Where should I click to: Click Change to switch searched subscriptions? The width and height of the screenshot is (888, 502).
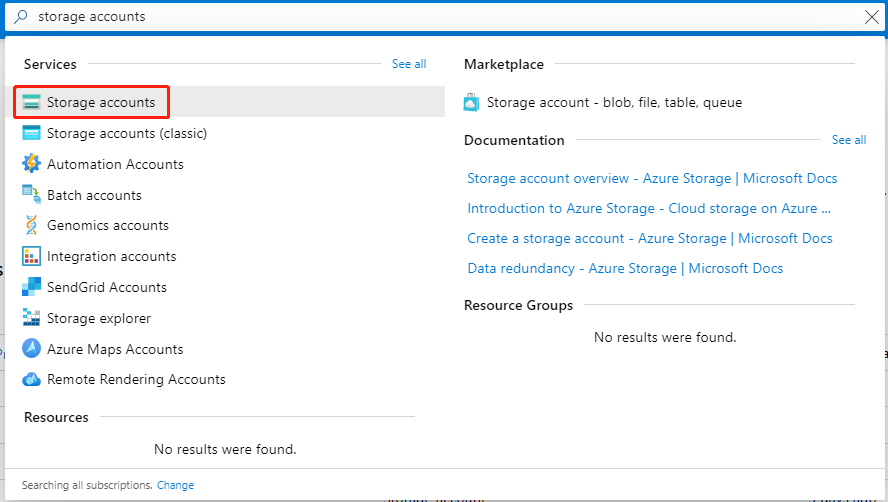coord(175,485)
